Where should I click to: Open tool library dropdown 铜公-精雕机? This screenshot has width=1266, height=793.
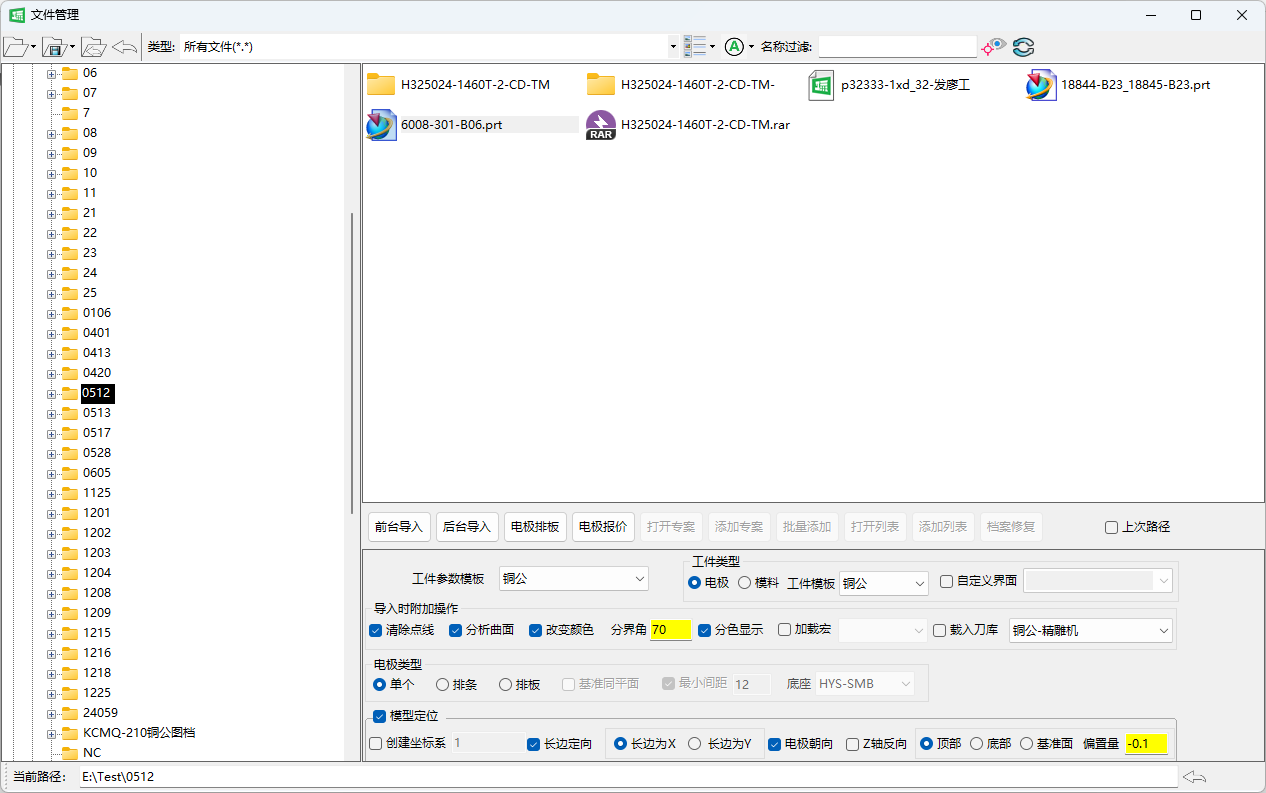click(x=1091, y=630)
